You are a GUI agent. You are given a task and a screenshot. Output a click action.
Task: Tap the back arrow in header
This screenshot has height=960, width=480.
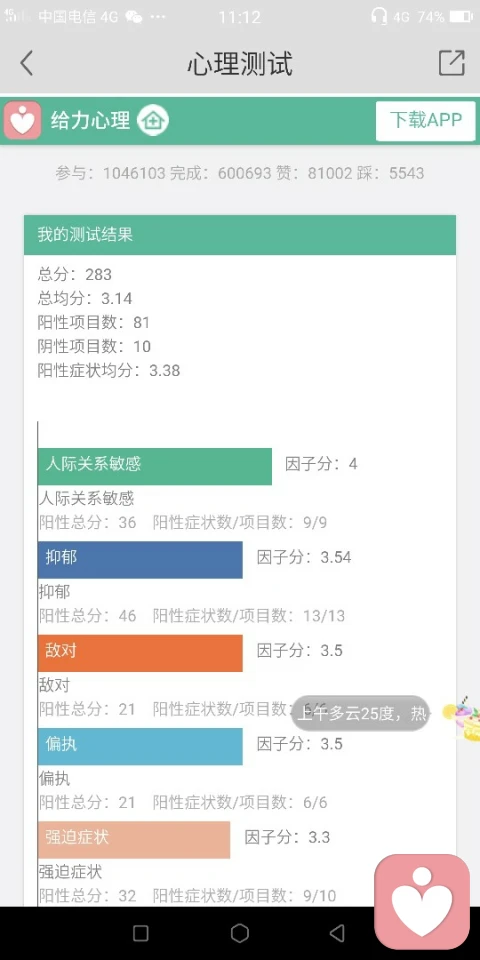point(26,63)
